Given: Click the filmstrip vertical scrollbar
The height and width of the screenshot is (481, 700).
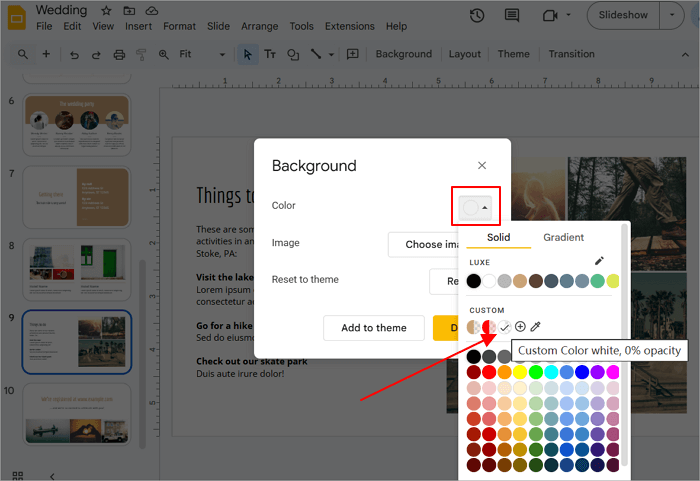Looking at the screenshot, I should 143,354.
